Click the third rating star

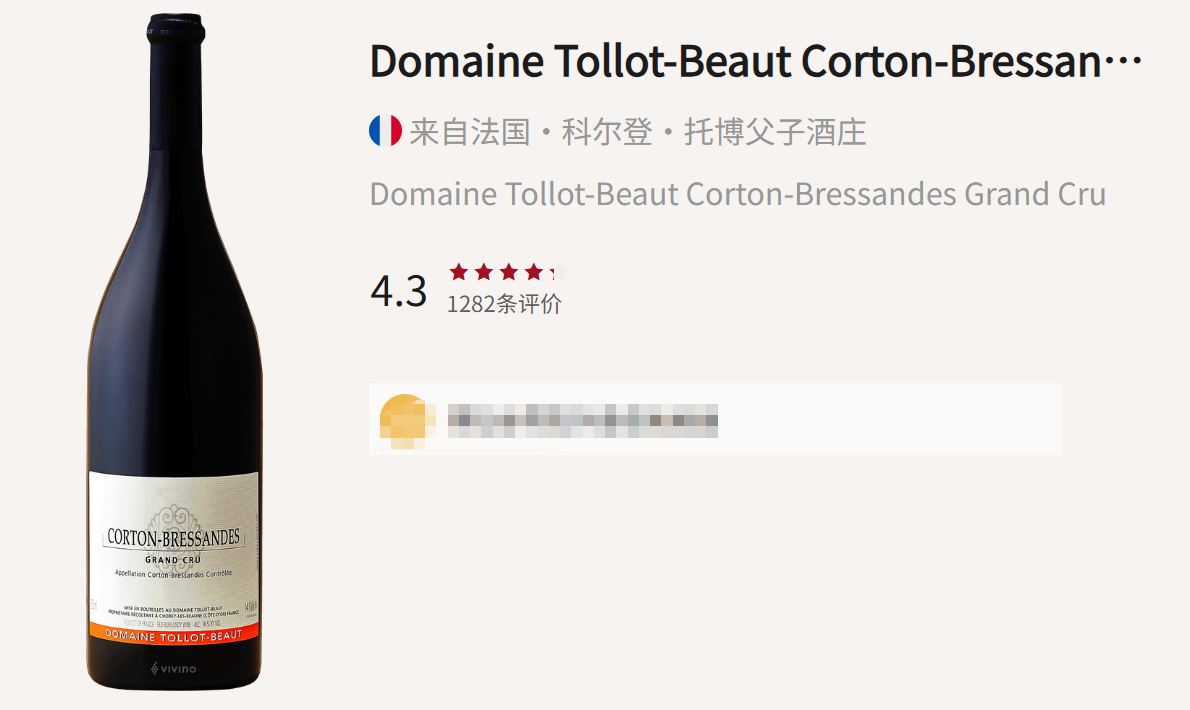[x=509, y=271]
